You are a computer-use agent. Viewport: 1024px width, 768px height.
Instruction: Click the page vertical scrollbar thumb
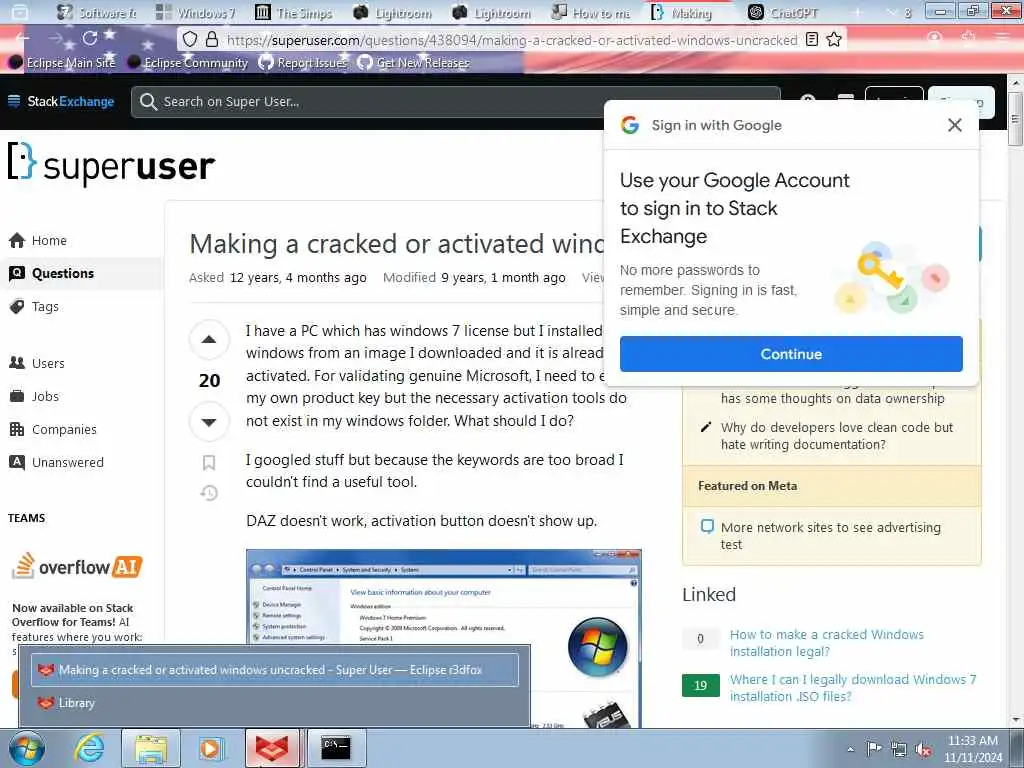(x=1016, y=119)
